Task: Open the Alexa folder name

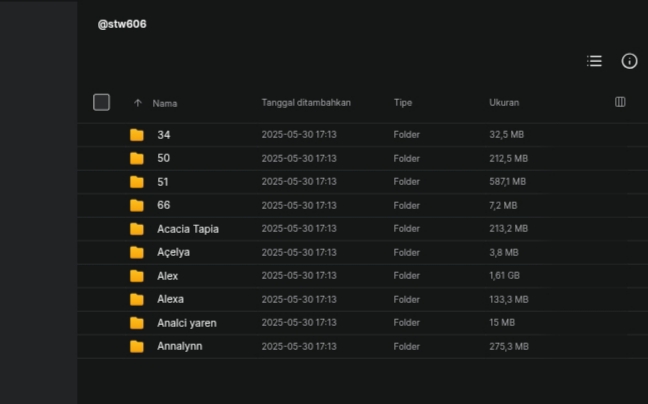Action: (x=170, y=299)
